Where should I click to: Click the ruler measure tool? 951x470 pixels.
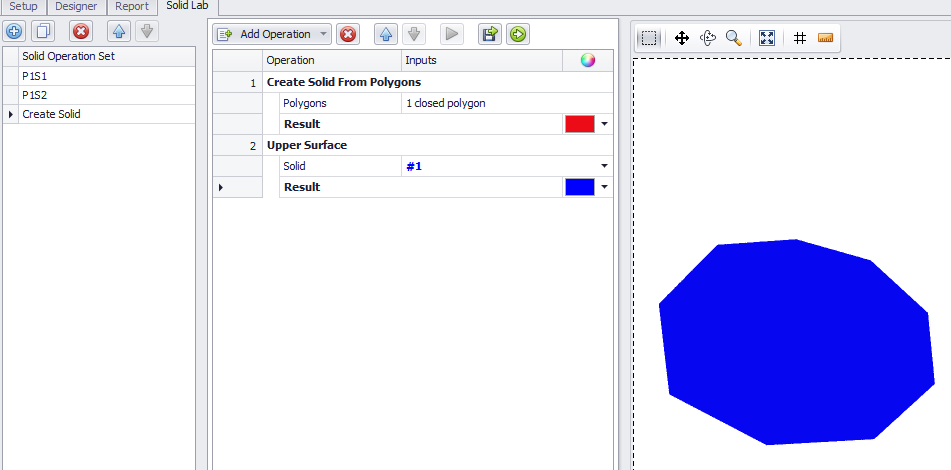[825, 38]
